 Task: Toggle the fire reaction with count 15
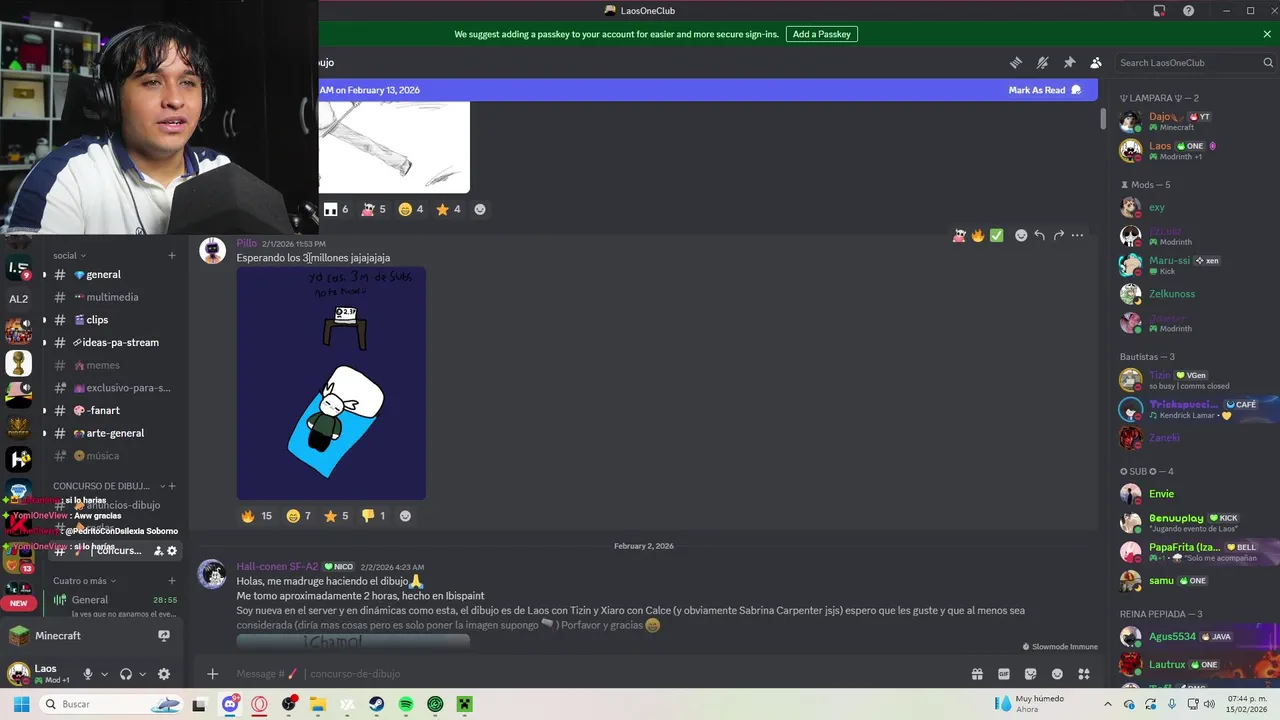[x=257, y=516]
